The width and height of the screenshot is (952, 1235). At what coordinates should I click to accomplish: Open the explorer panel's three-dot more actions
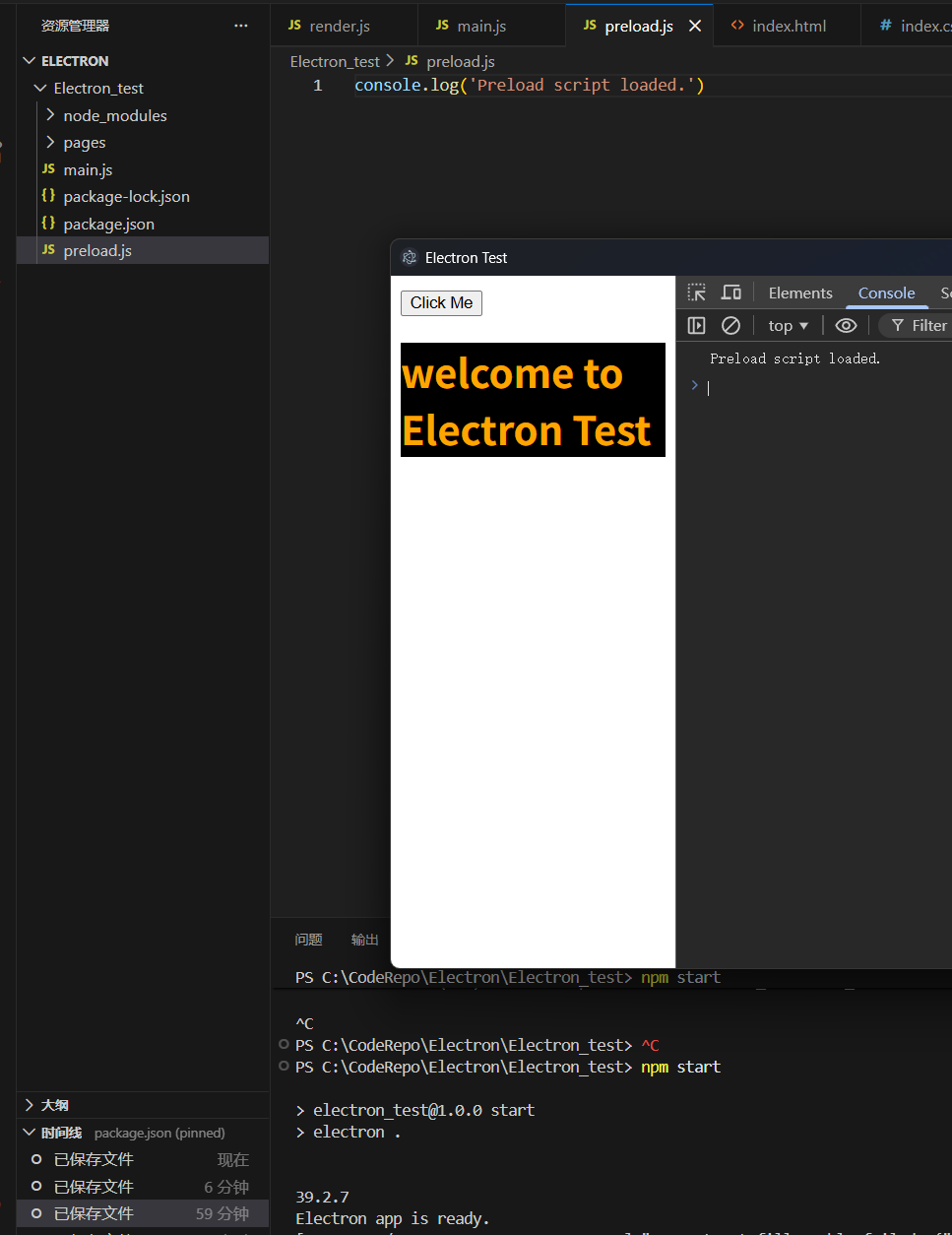tap(241, 26)
